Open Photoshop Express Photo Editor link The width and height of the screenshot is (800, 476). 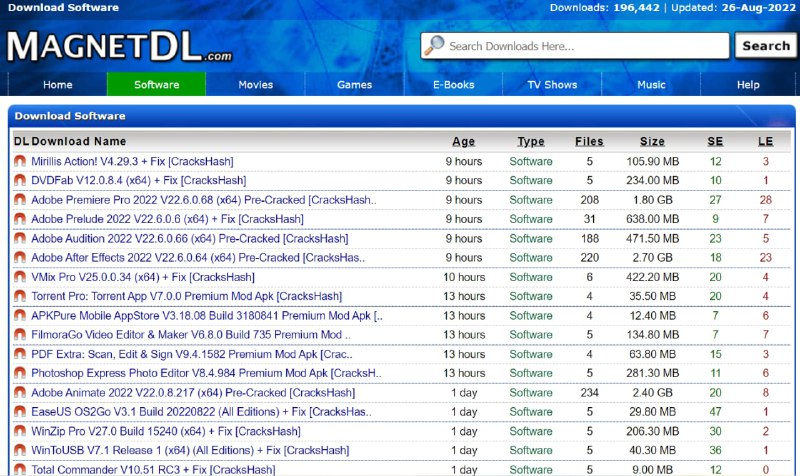point(206,373)
